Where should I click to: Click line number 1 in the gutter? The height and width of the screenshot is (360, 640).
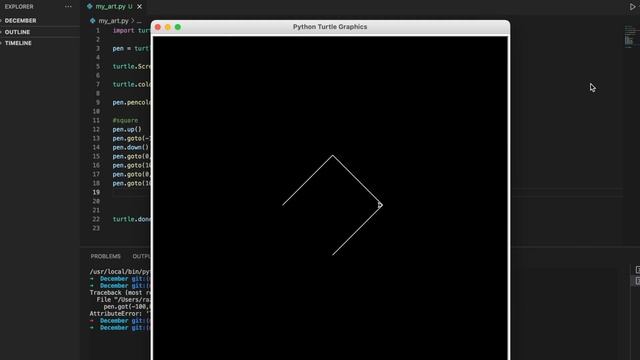98,31
